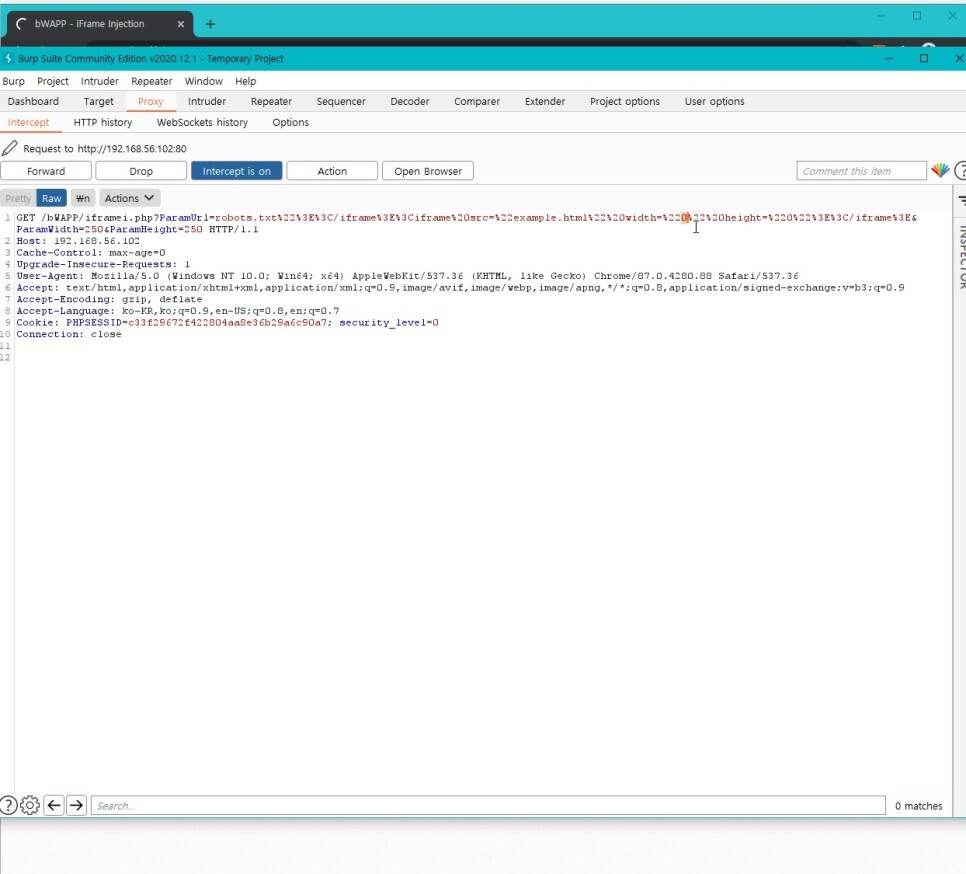Switch to the Dashboard tab

pos(33,102)
